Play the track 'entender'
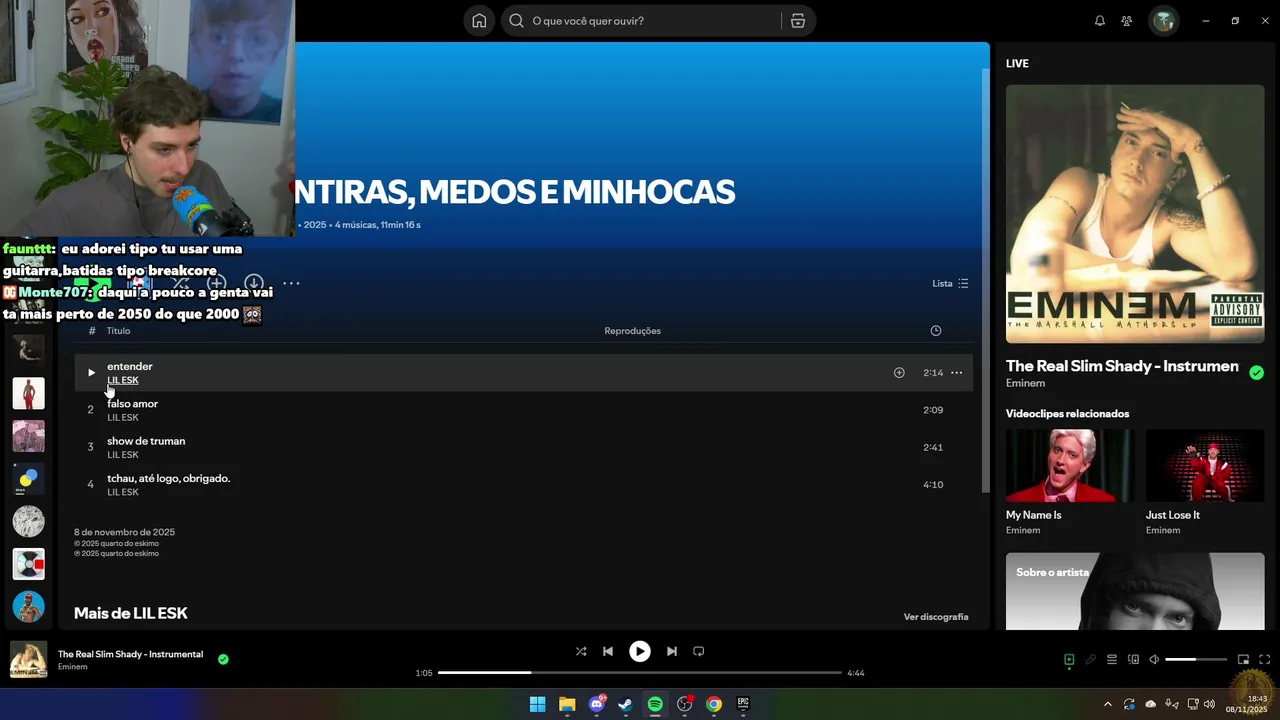Image resolution: width=1280 pixels, height=720 pixels. coord(91,373)
